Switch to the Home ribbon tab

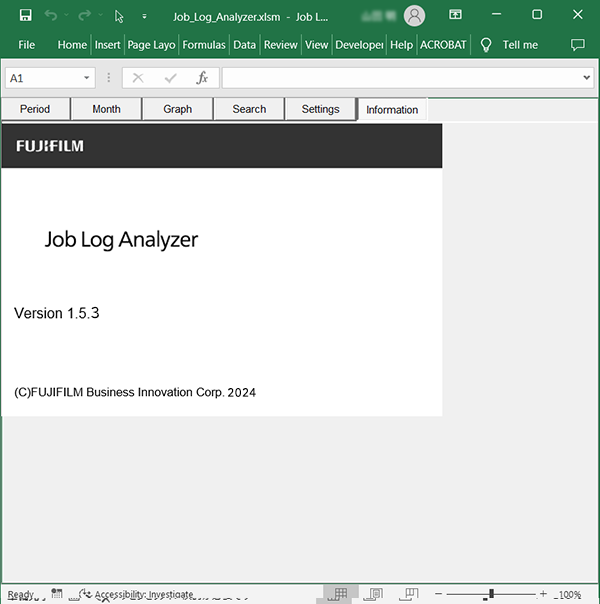pos(72,45)
